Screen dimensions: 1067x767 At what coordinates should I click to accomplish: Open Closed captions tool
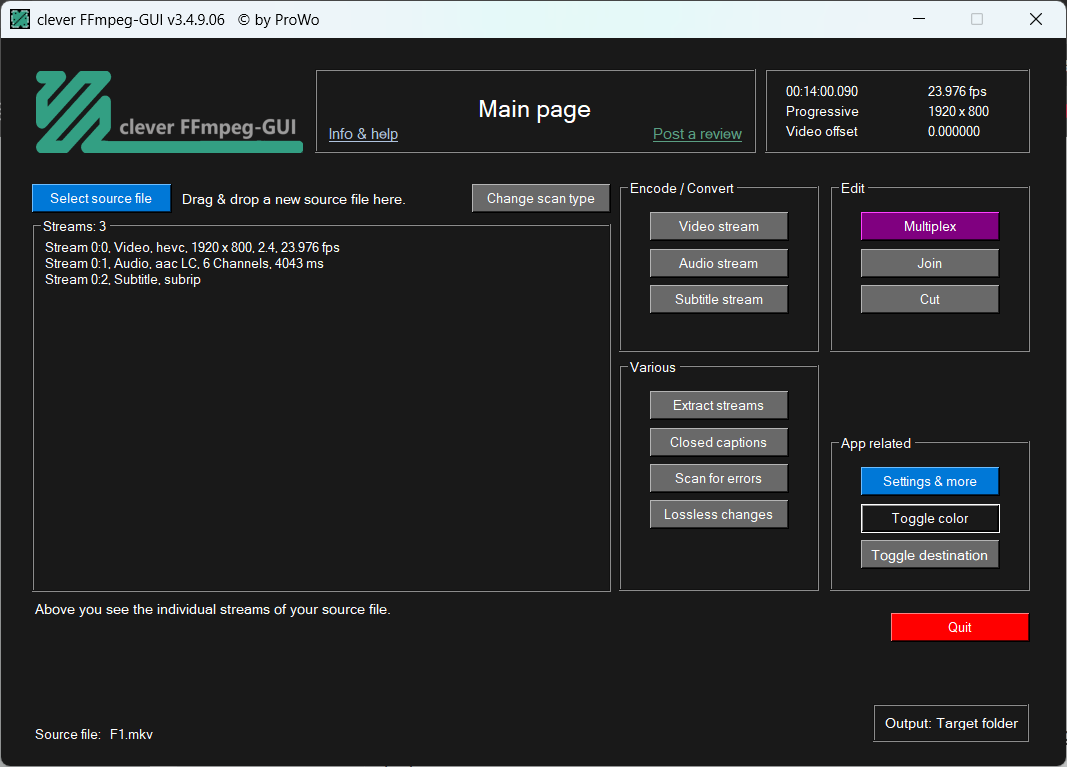point(719,442)
